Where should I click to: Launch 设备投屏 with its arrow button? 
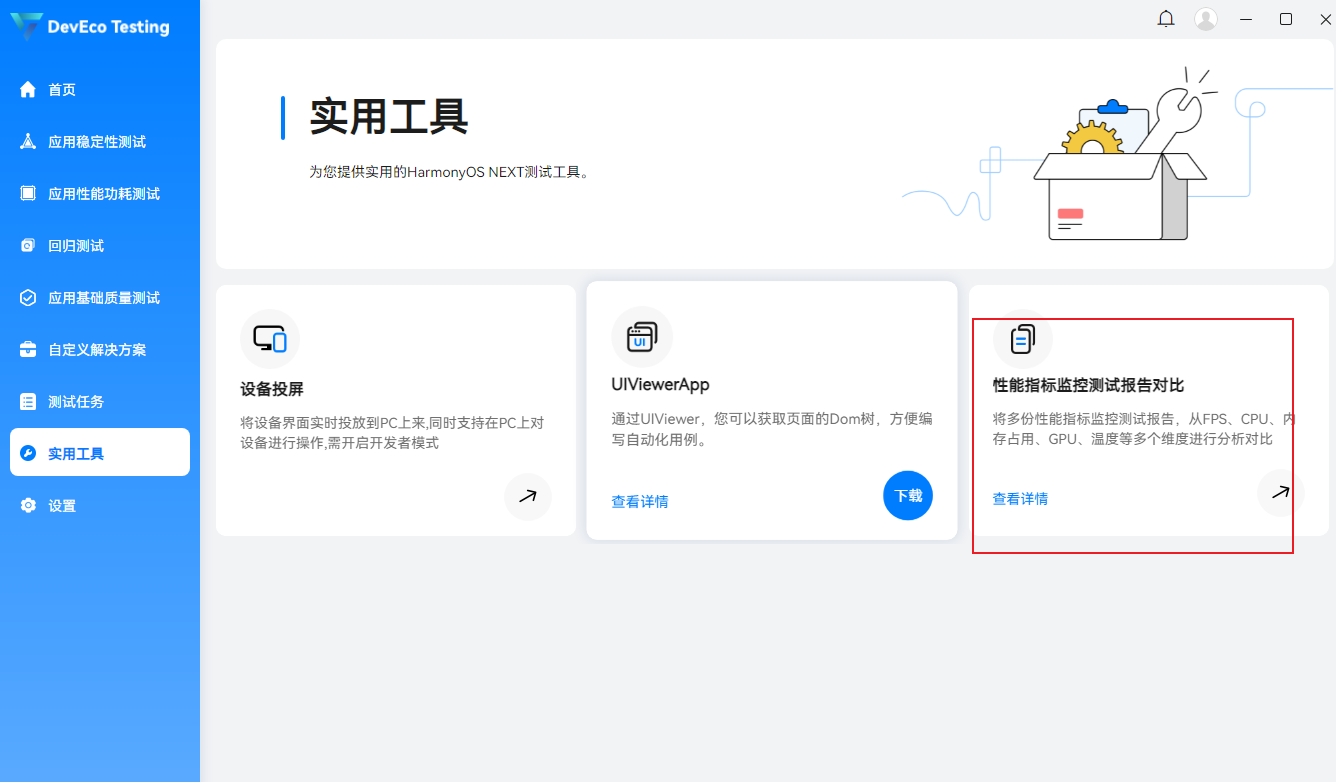click(528, 496)
